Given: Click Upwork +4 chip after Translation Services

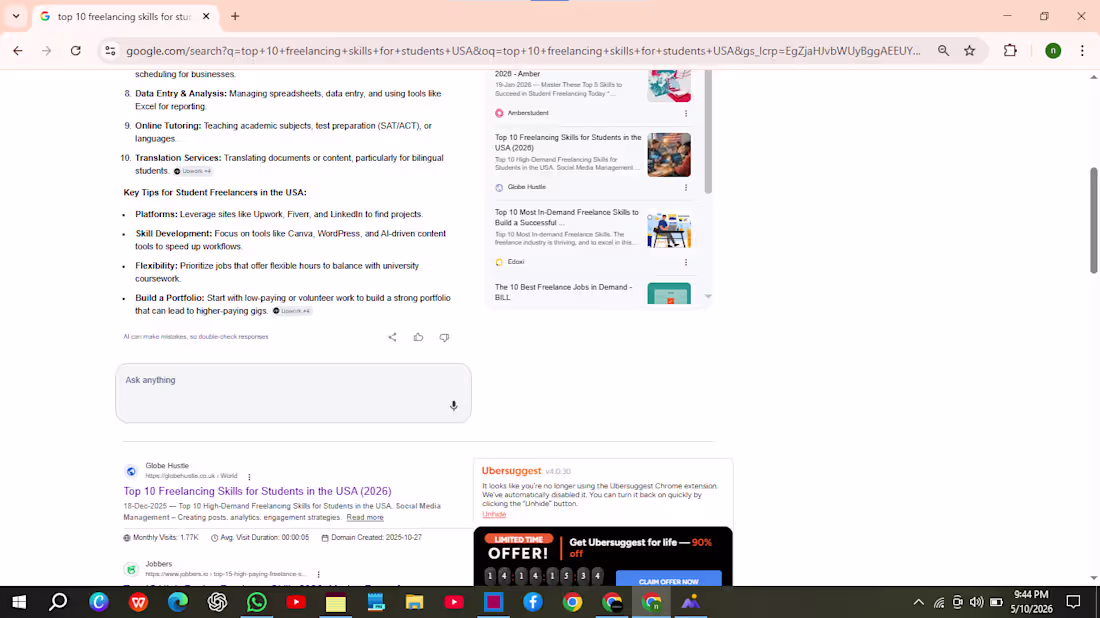Looking at the screenshot, I should click(193, 171).
